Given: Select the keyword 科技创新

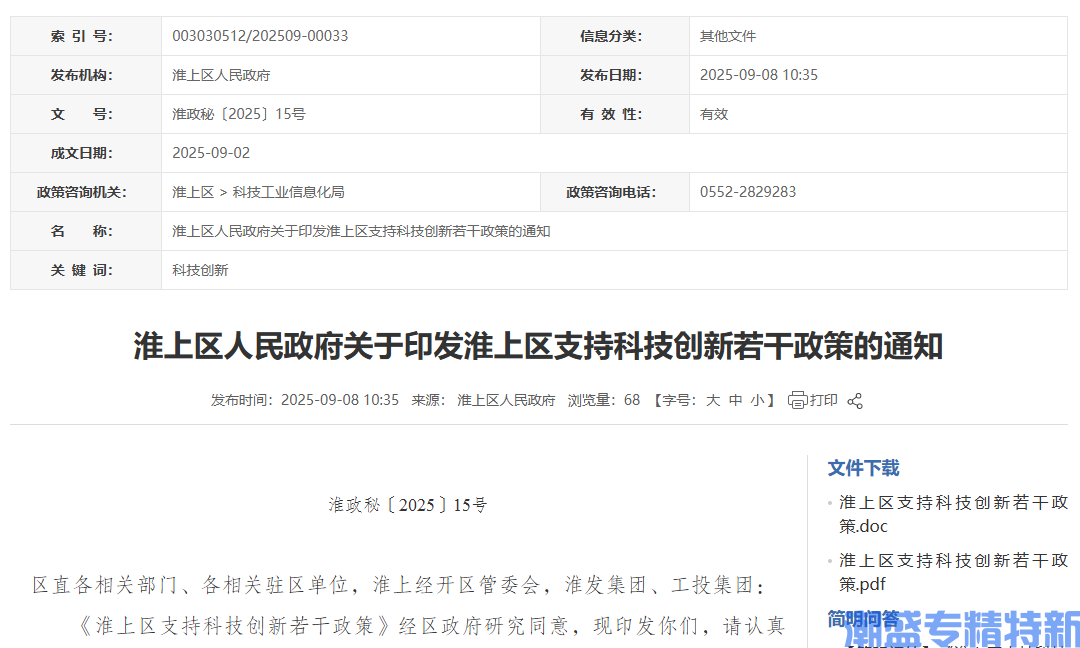Looking at the screenshot, I should pyautogui.click(x=199, y=270).
